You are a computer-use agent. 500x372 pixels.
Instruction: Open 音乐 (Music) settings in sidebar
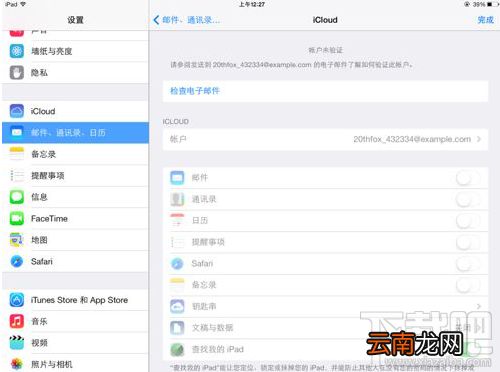point(75,321)
